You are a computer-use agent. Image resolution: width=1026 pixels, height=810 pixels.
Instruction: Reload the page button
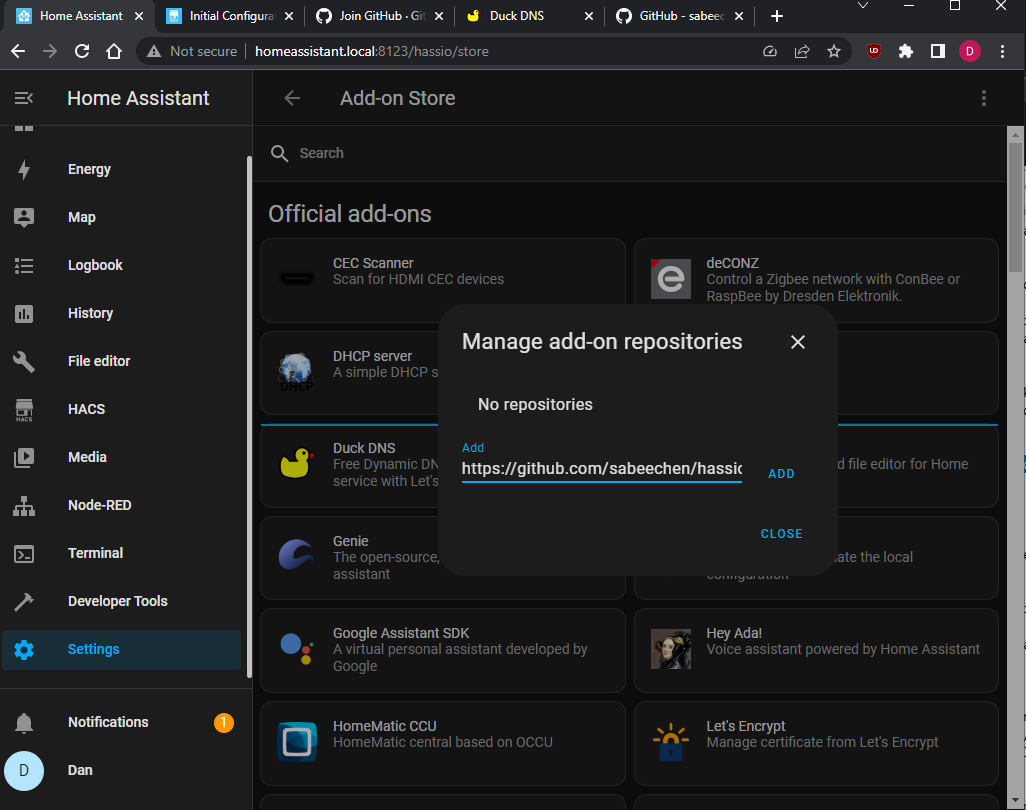pyautogui.click(x=82, y=51)
